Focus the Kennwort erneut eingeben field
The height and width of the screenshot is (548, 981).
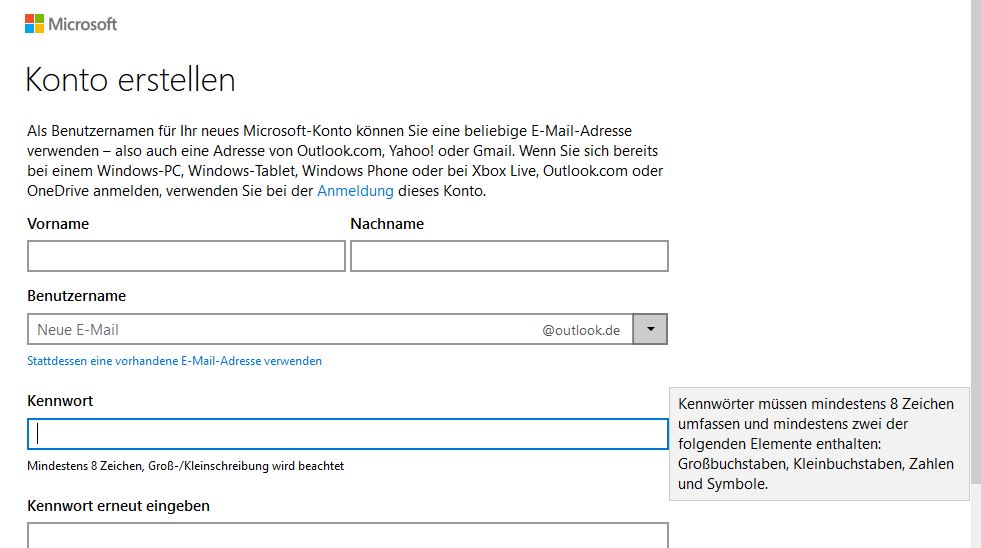click(x=348, y=535)
